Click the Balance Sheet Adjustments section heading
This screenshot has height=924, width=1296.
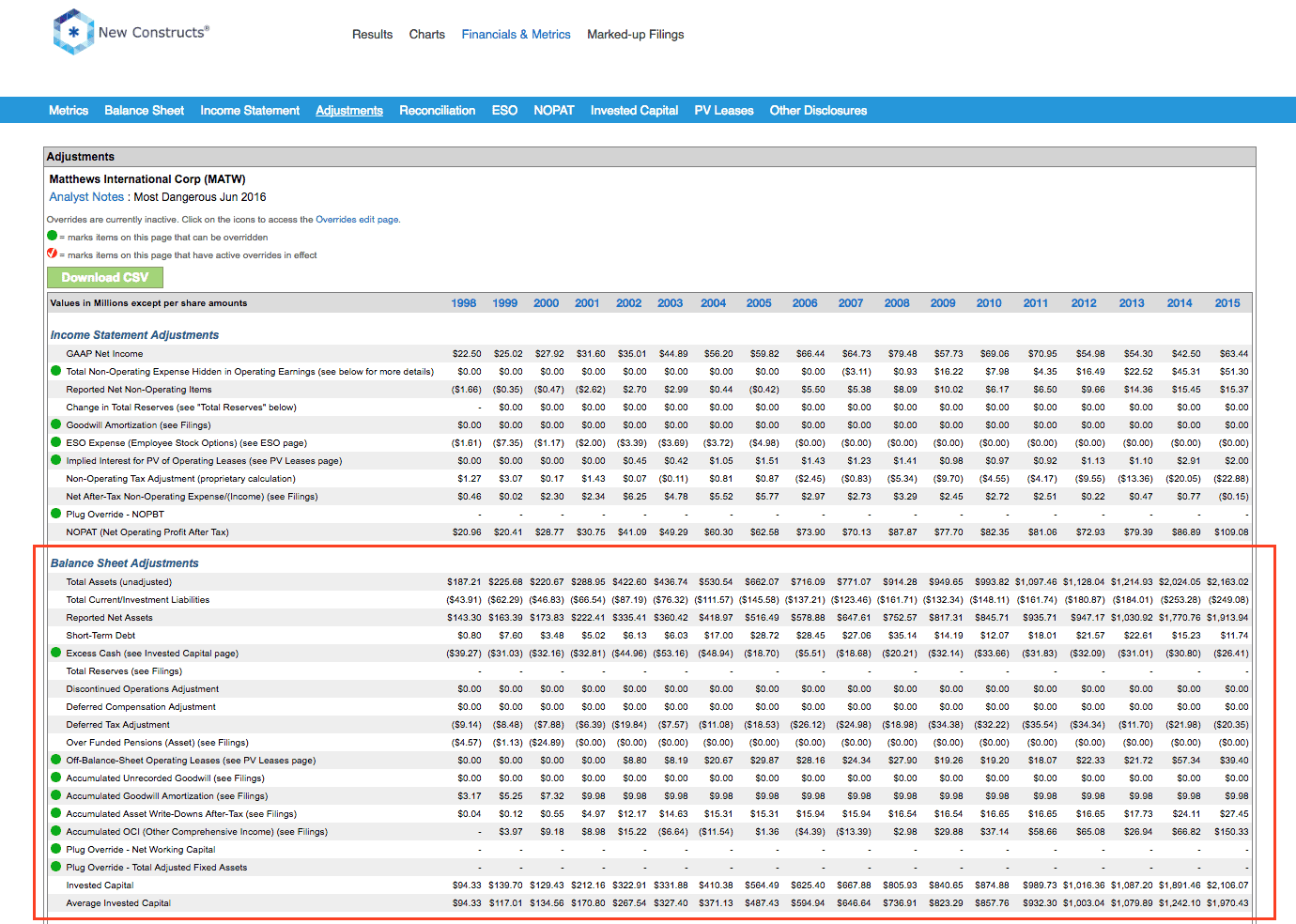(x=124, y=563)
